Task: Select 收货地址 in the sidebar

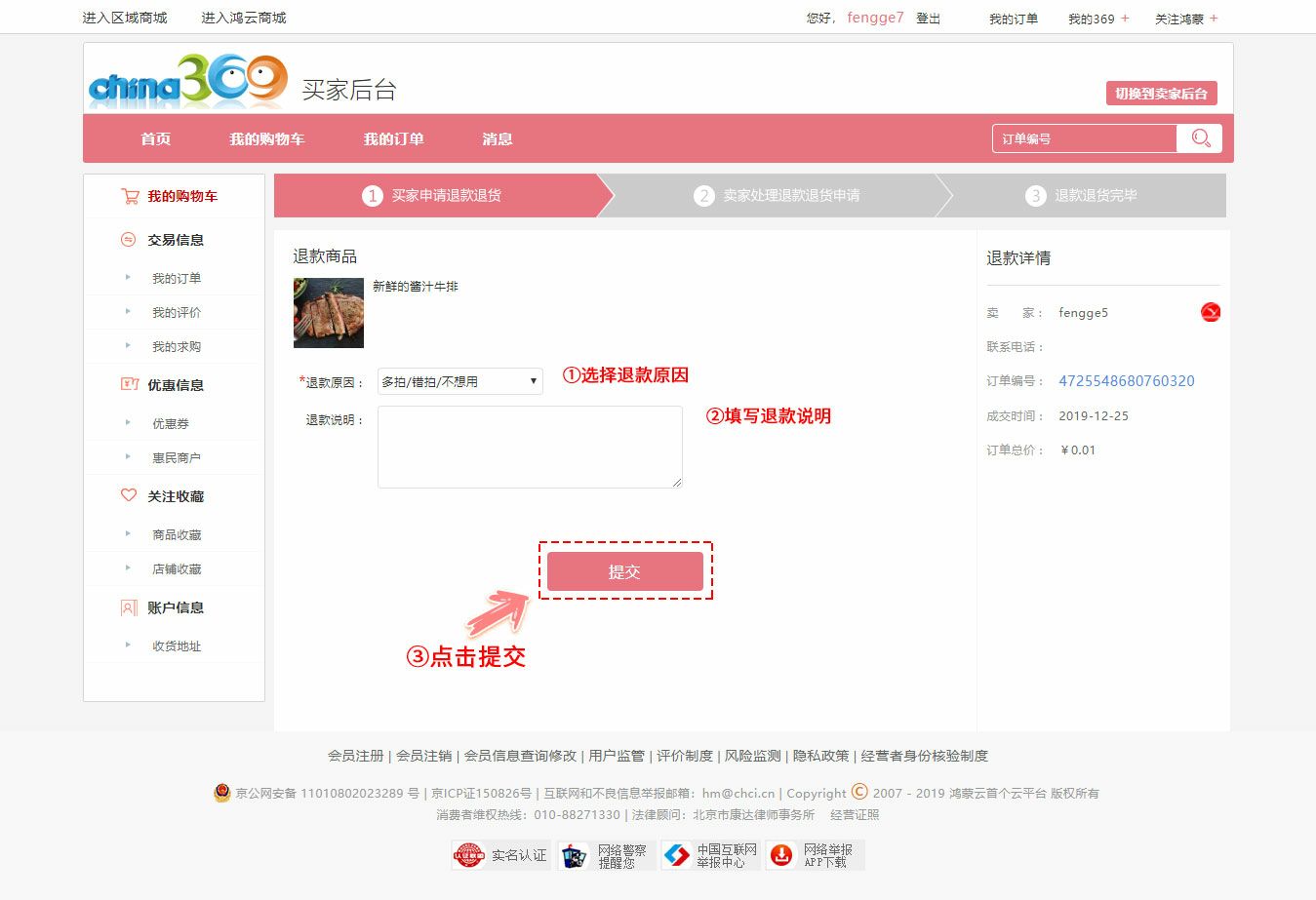Action: 177,646
